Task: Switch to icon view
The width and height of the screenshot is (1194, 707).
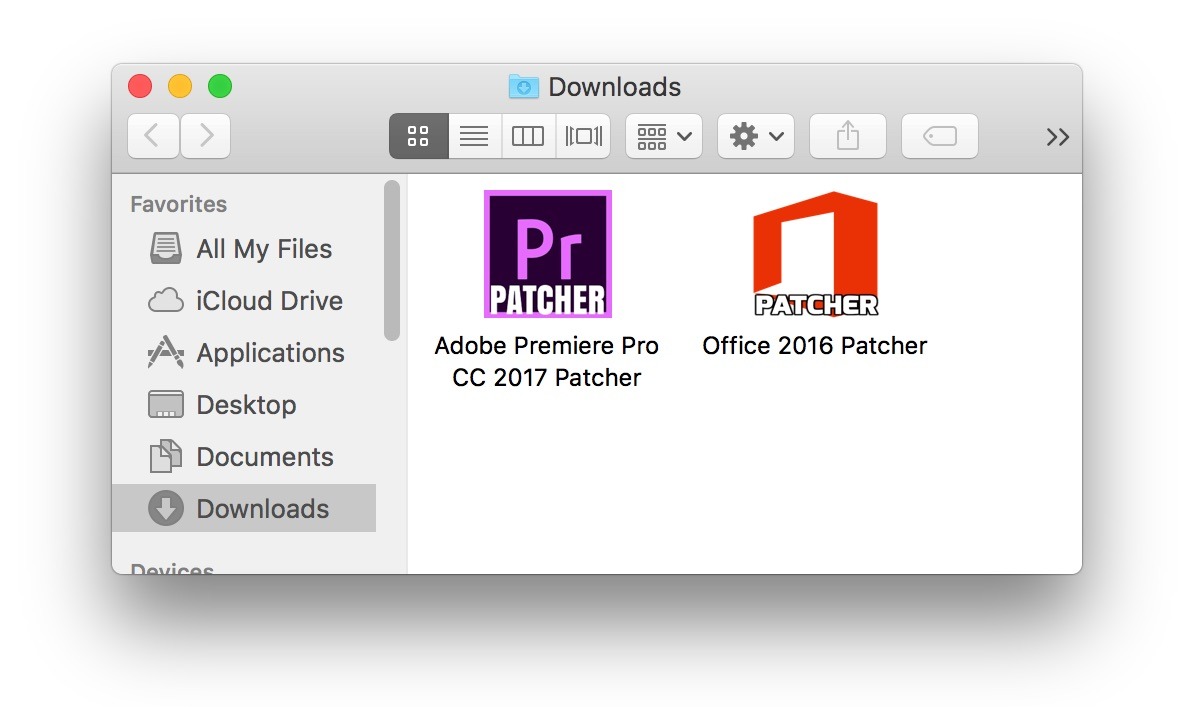Action: pyautogui.click(x=419, y=136)
